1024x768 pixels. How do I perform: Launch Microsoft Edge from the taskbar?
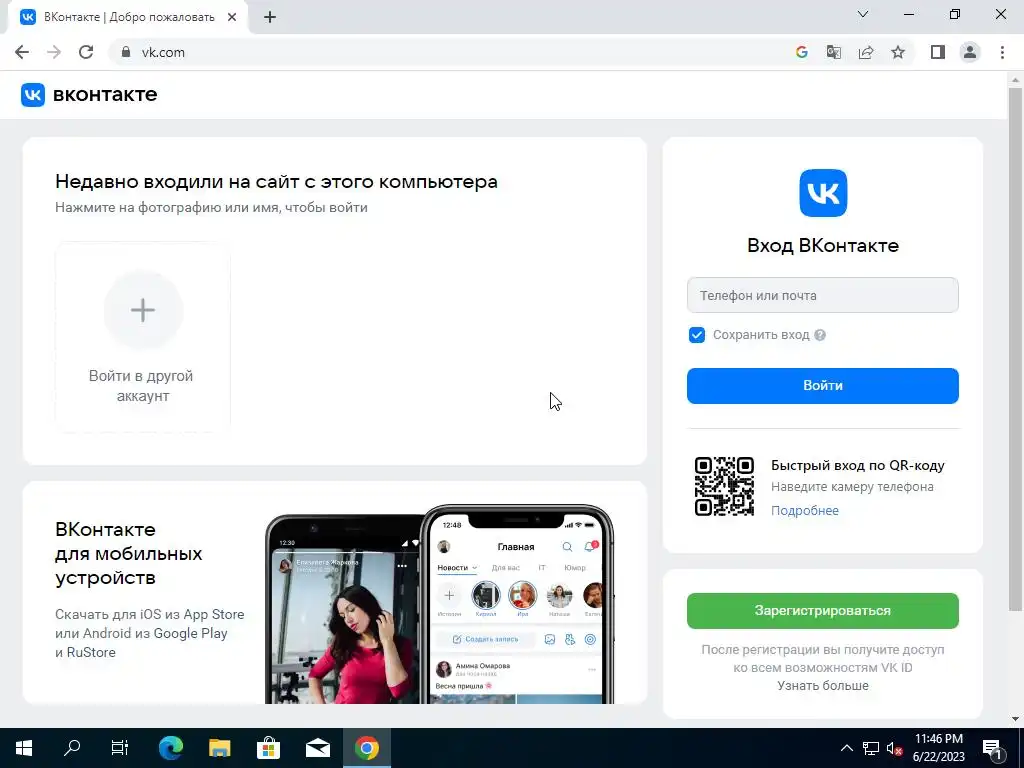171,748
